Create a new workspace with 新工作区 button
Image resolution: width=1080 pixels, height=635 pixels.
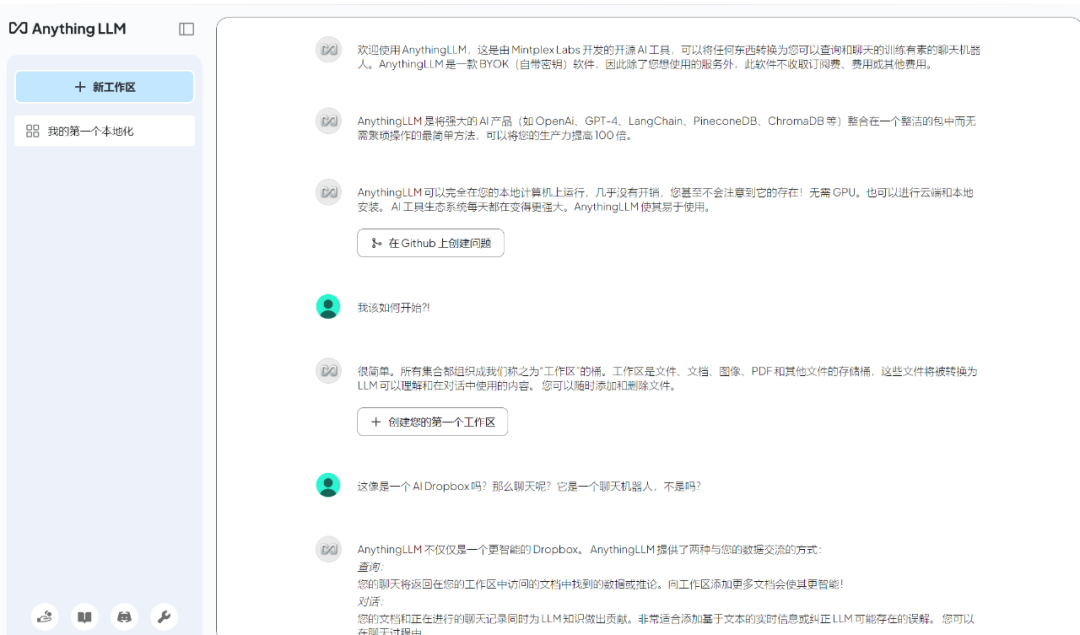pos(105,87)
